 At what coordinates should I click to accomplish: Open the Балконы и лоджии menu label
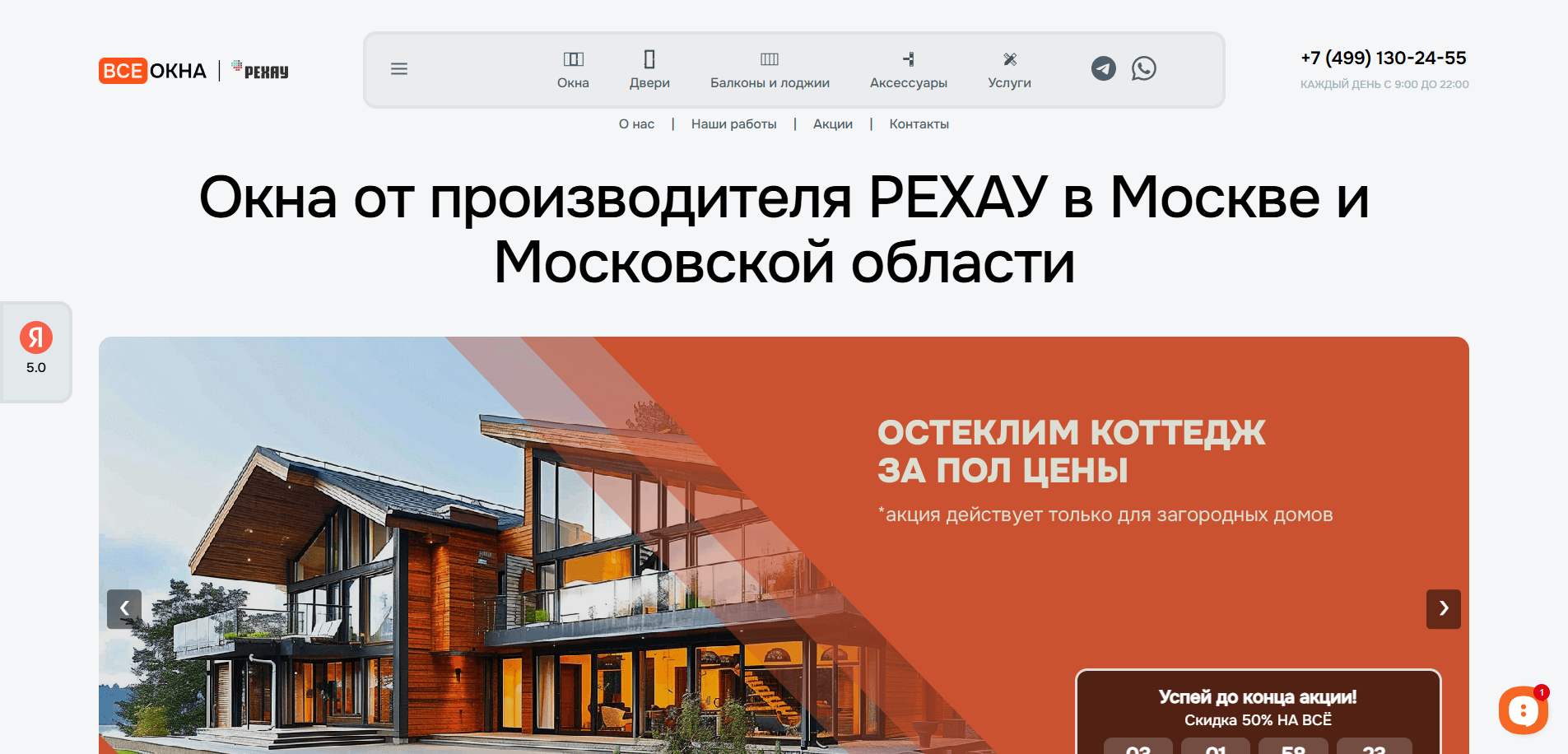point(770,83)
